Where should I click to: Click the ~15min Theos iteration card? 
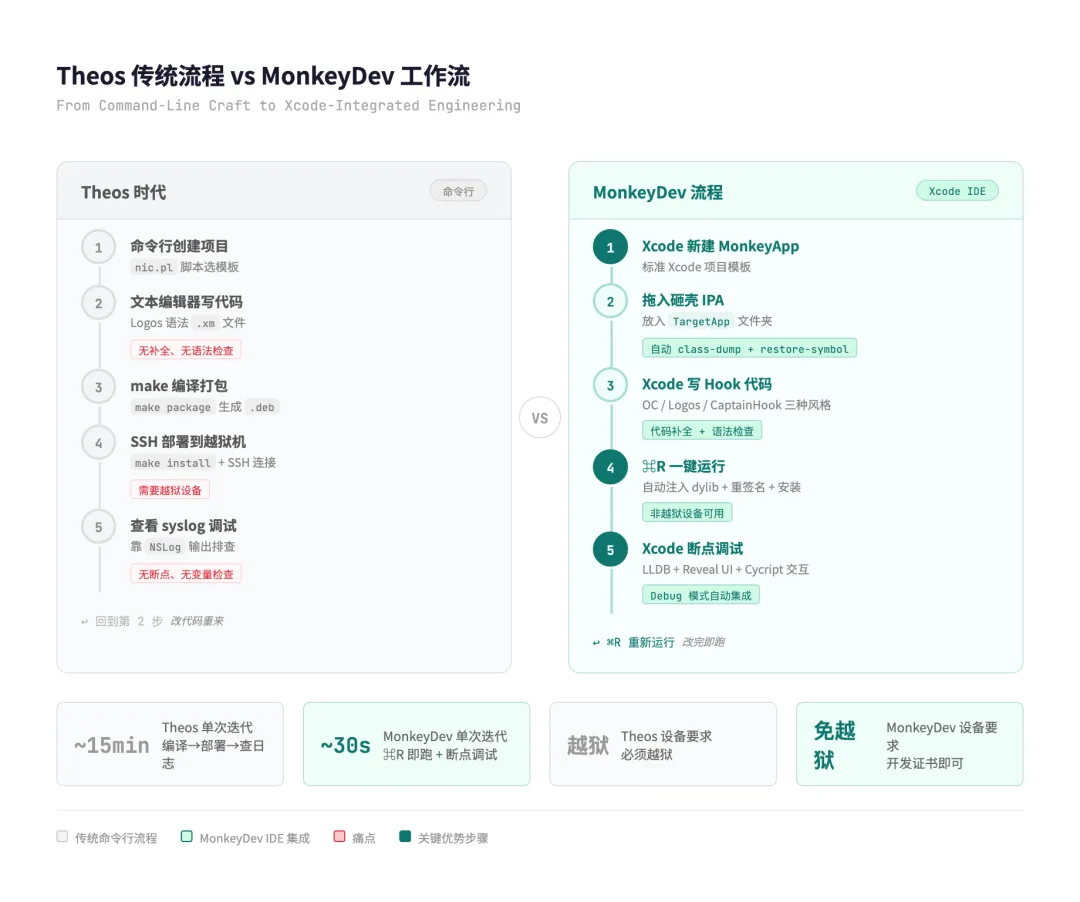click(170, 744)
